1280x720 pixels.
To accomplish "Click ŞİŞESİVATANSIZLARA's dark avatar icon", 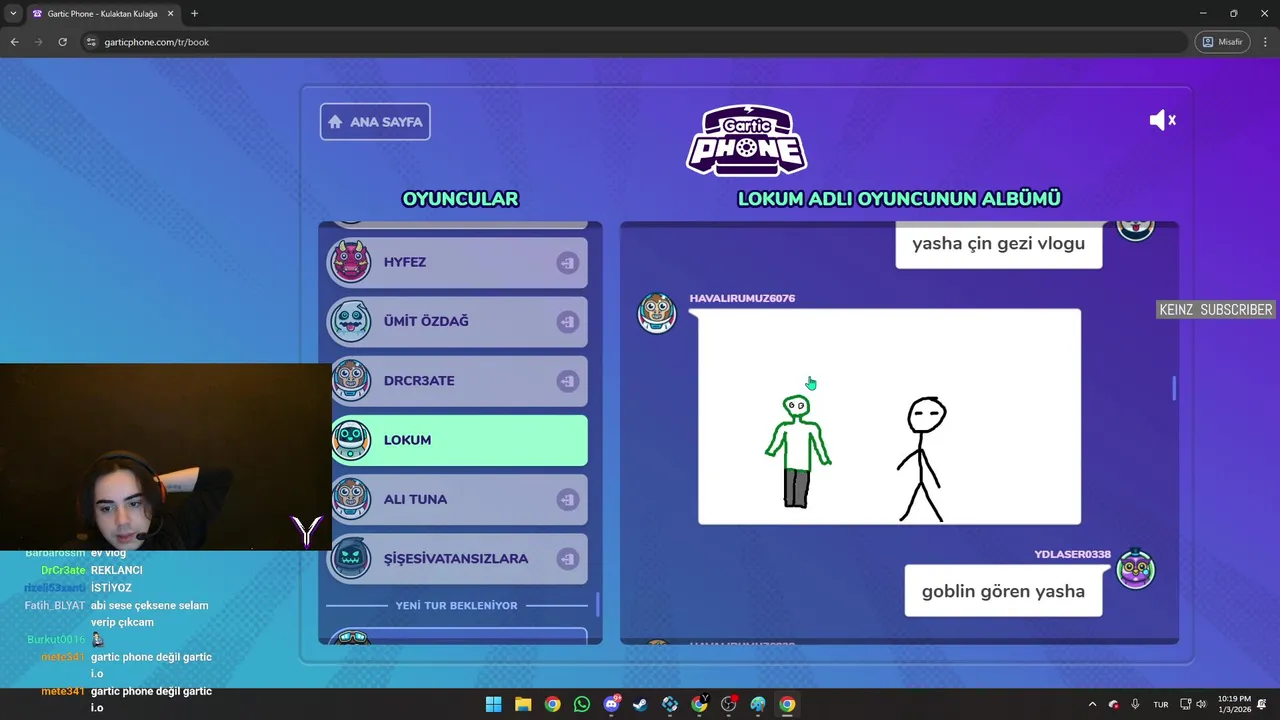I will coord(351,559).
